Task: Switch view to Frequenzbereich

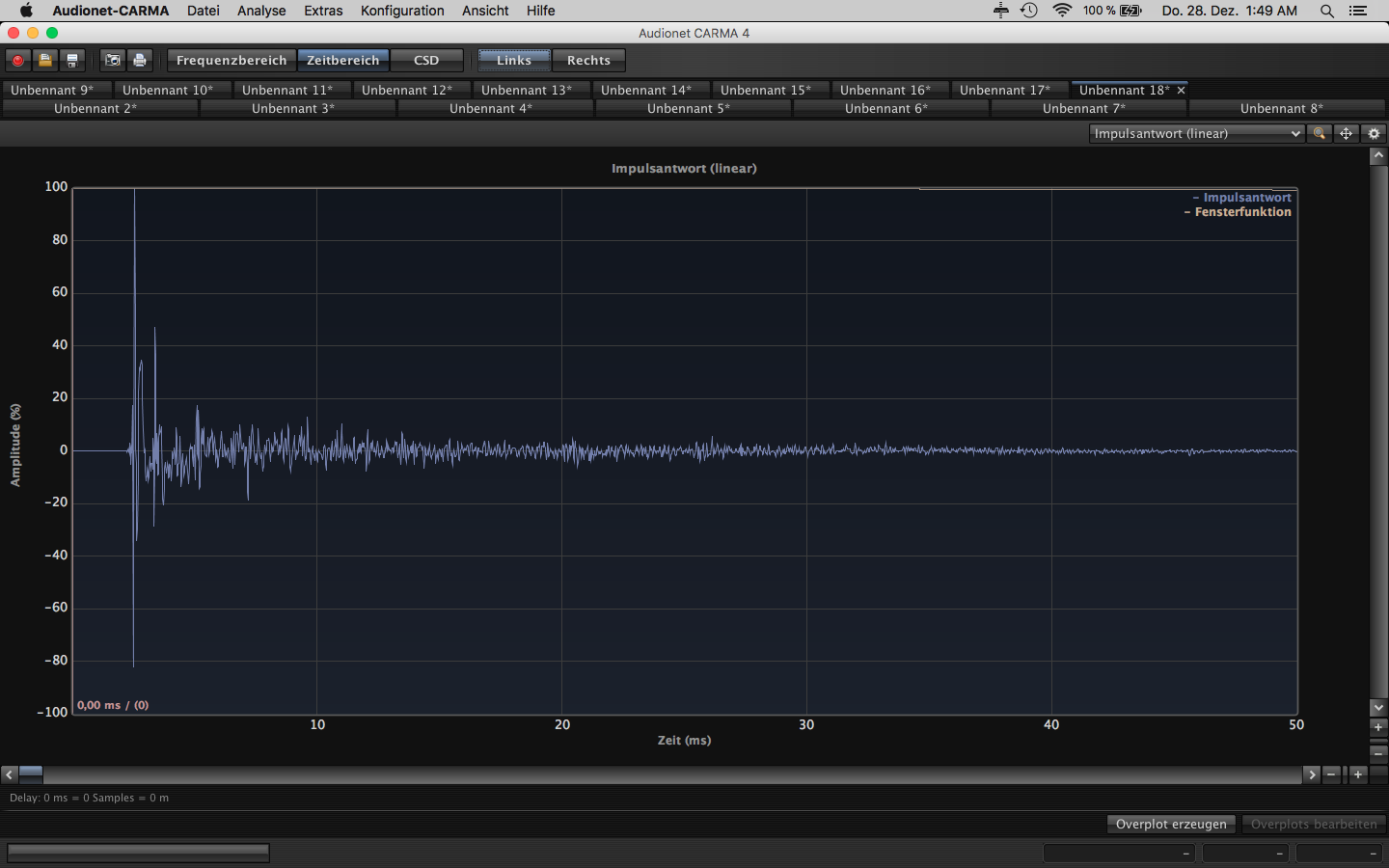Action: pyautogui.click(x=231, y=60)
